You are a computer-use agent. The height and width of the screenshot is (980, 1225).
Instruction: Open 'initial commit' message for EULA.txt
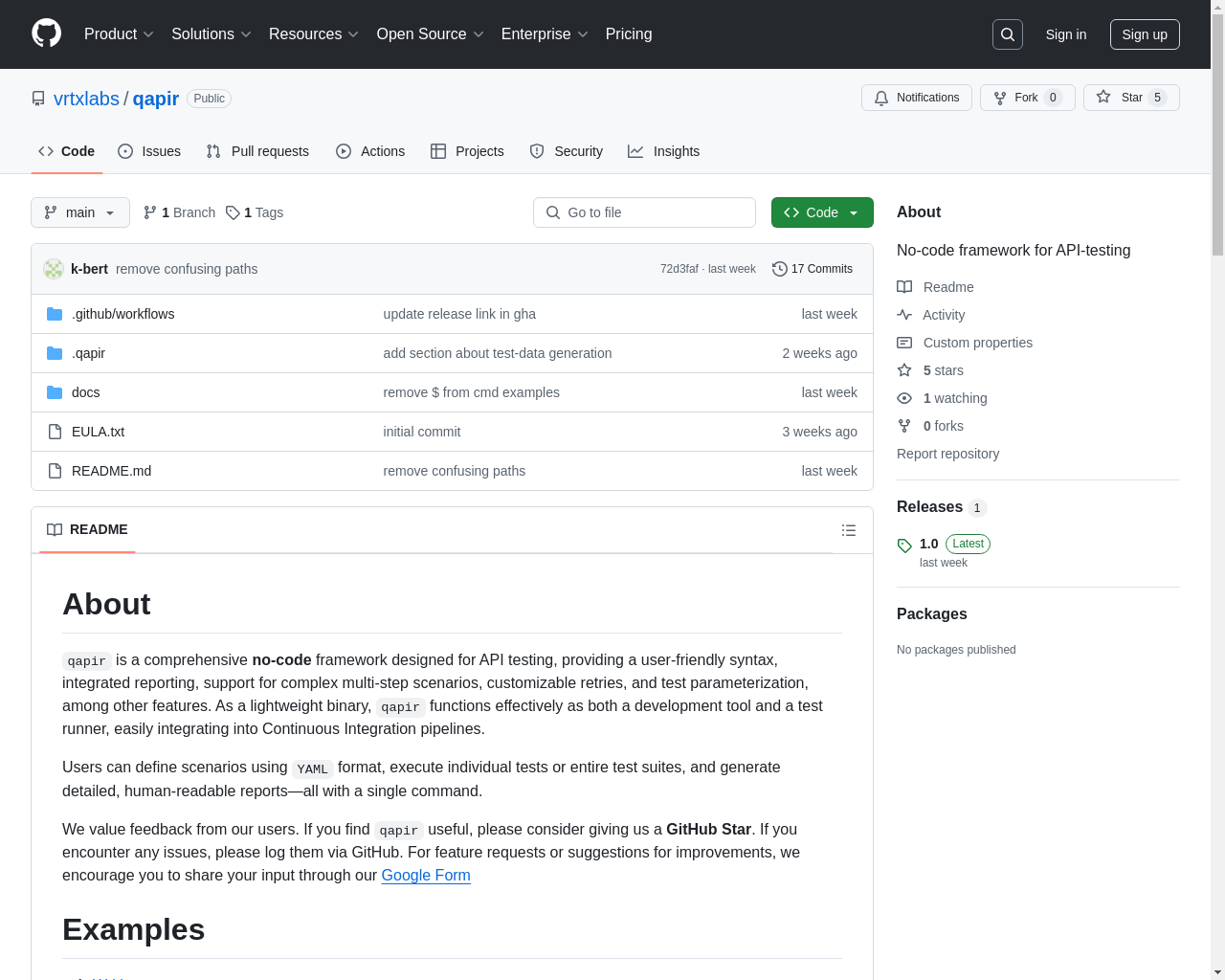422,432
